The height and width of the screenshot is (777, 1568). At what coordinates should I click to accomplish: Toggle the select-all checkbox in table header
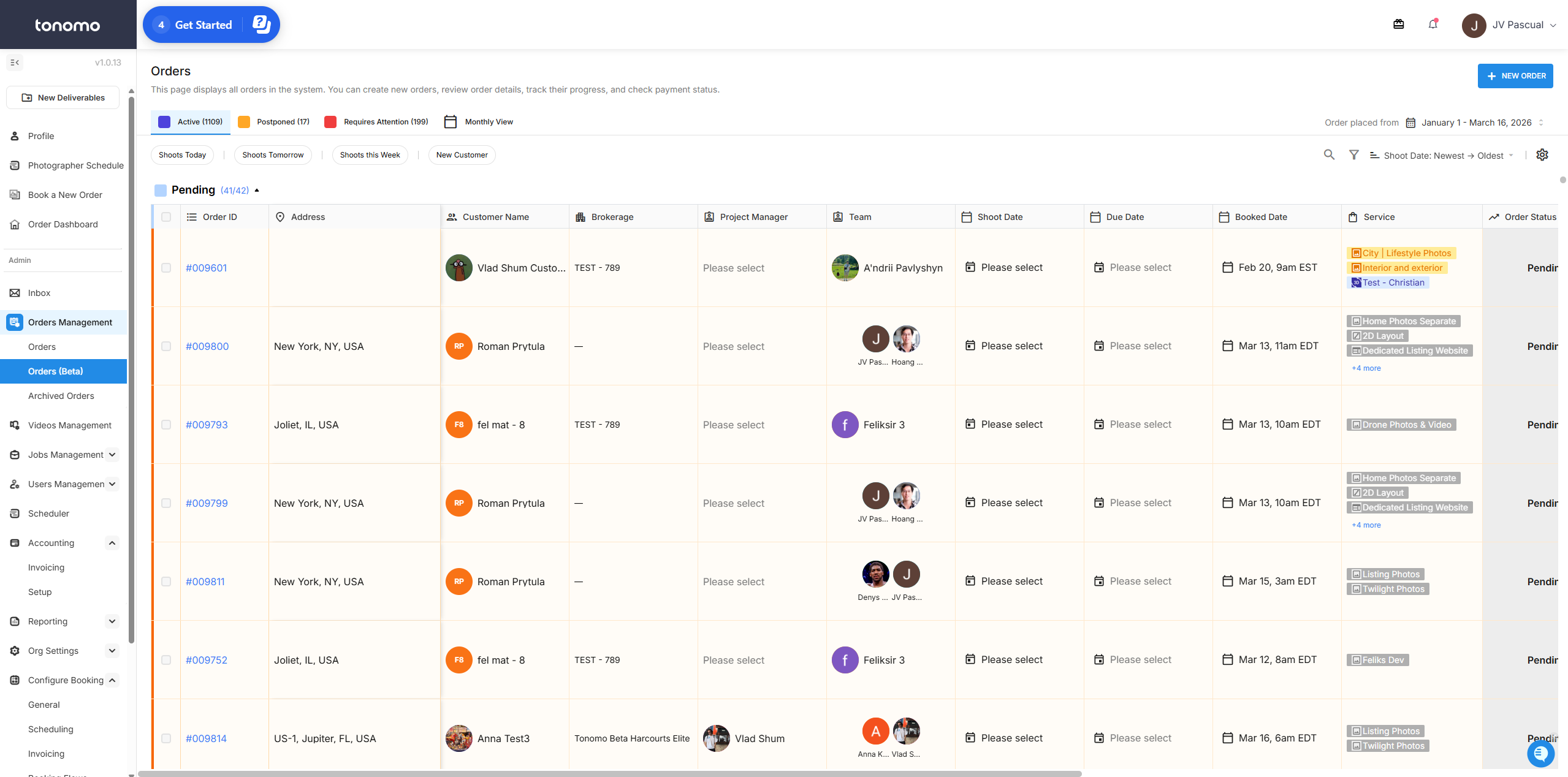click(x=166, y=217)
